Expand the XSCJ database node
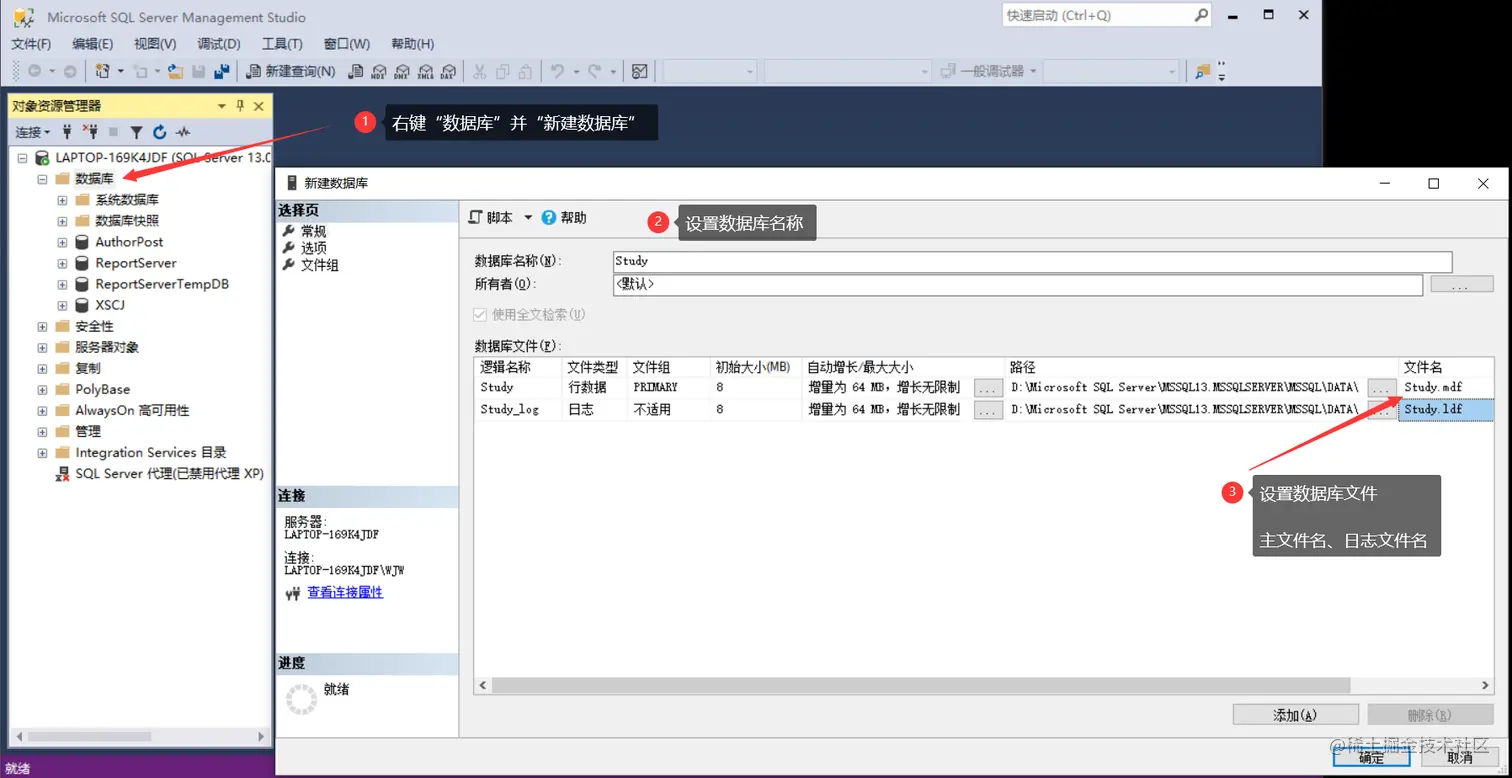This screenshot has height=778, width=1512. pos(62,305)
